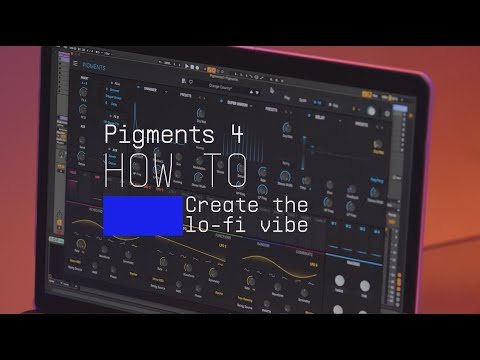
Task: Click the Super Unison Dry/Wet knob
Action: 287,127
